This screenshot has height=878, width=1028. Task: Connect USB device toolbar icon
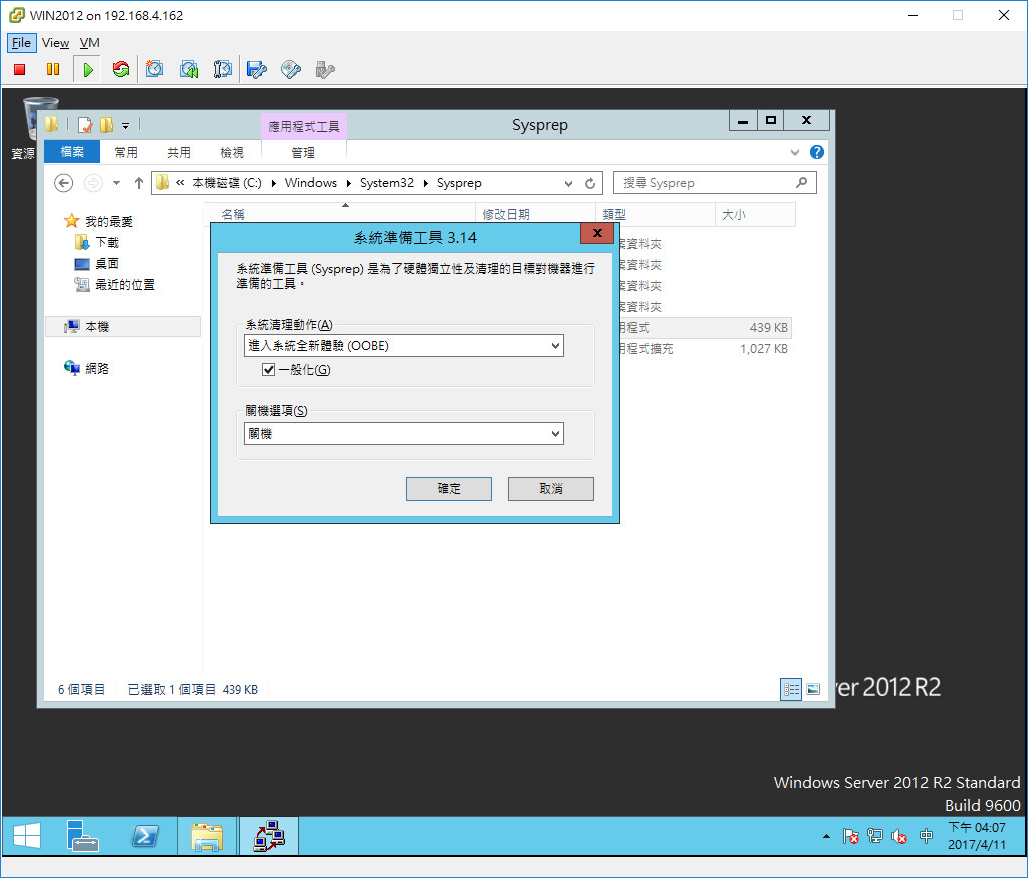coord(325,69)
